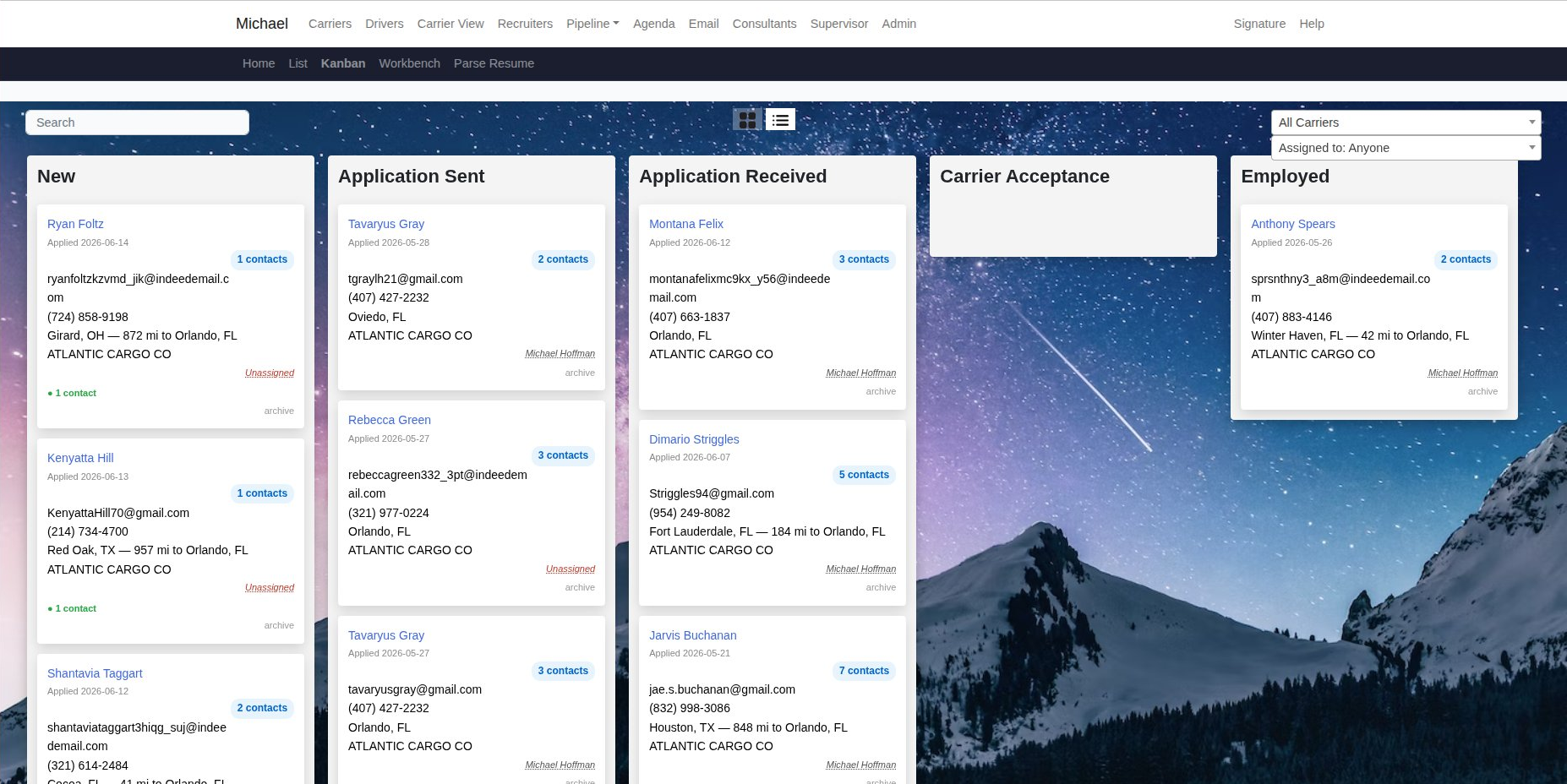This screenshot has height=784, width=1567.
Task: Archive Kenyatta Hill's card
Action: 279,625
